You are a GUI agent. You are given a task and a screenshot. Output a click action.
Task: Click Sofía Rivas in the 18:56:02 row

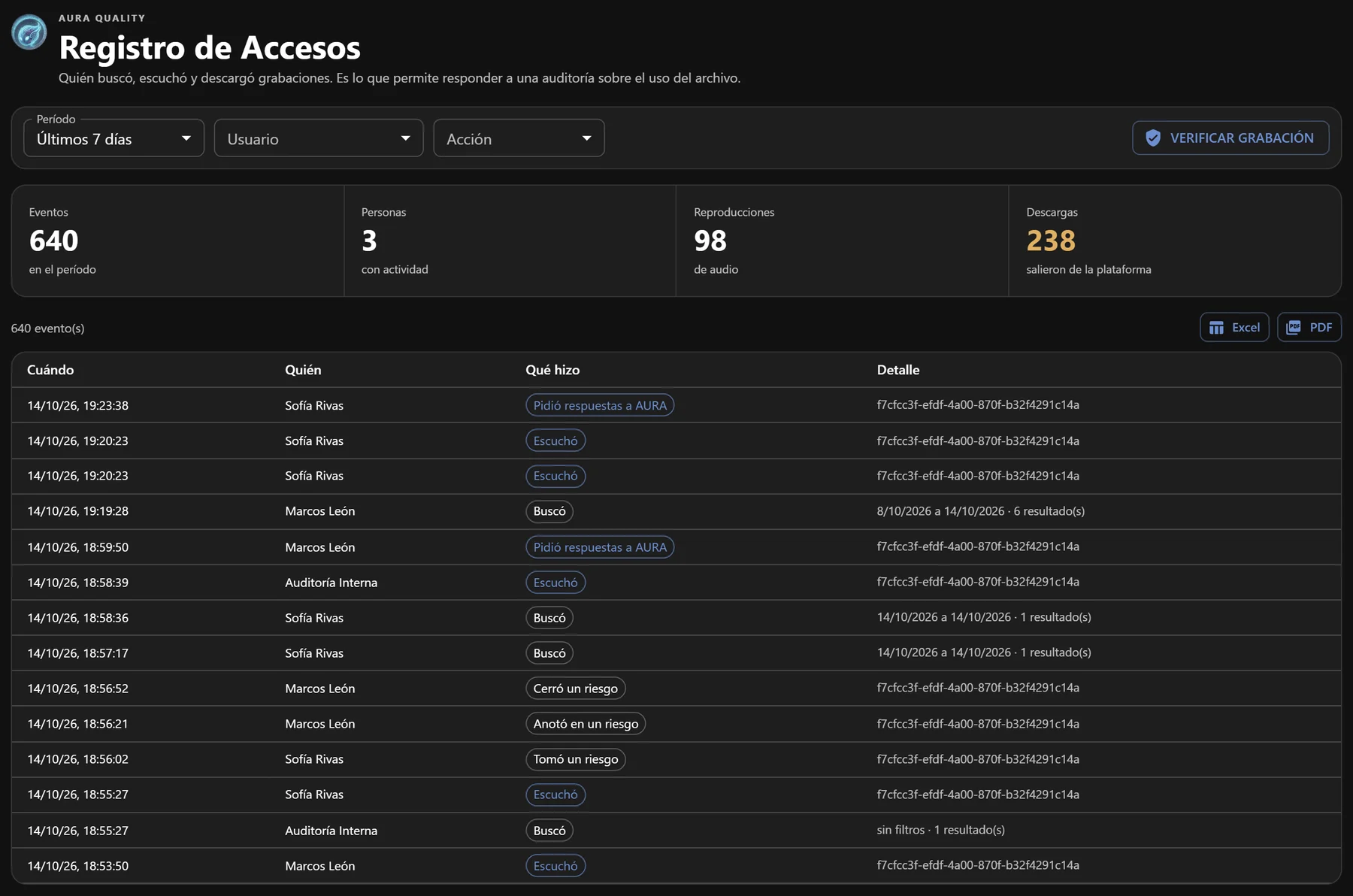click(314, 759)
